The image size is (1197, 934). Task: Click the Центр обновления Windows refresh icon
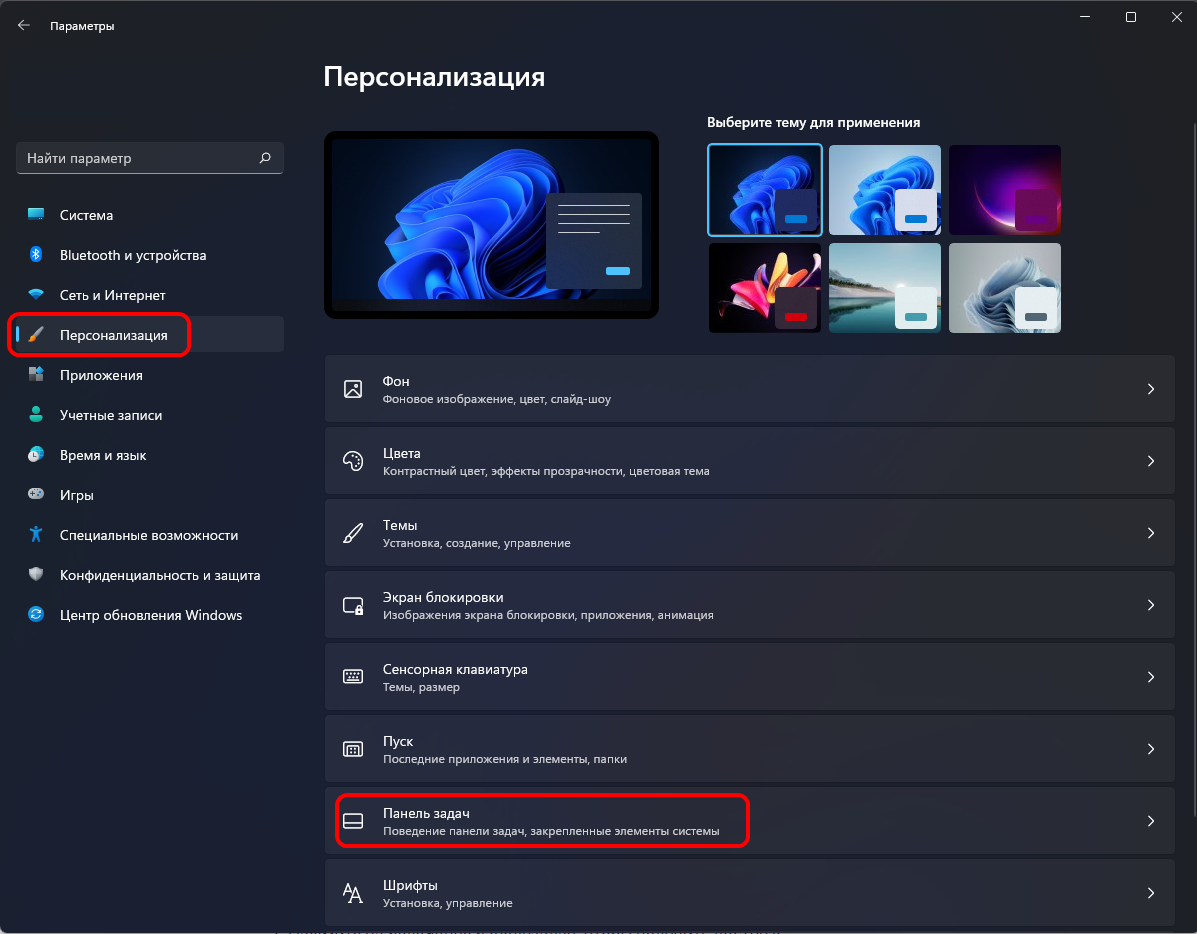click(x=36, y=614)
